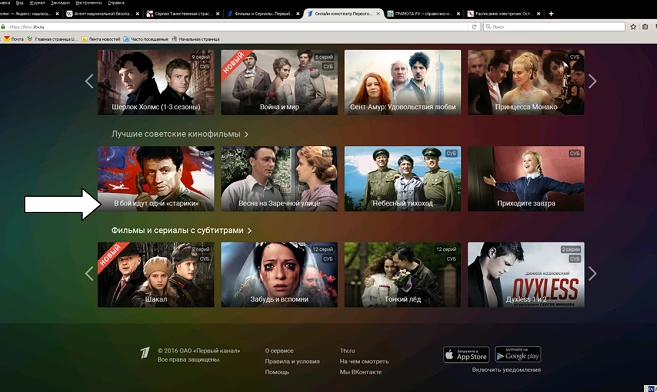Open a new browser tab with plus icon
657x392 pixels.
click(551, 13)
